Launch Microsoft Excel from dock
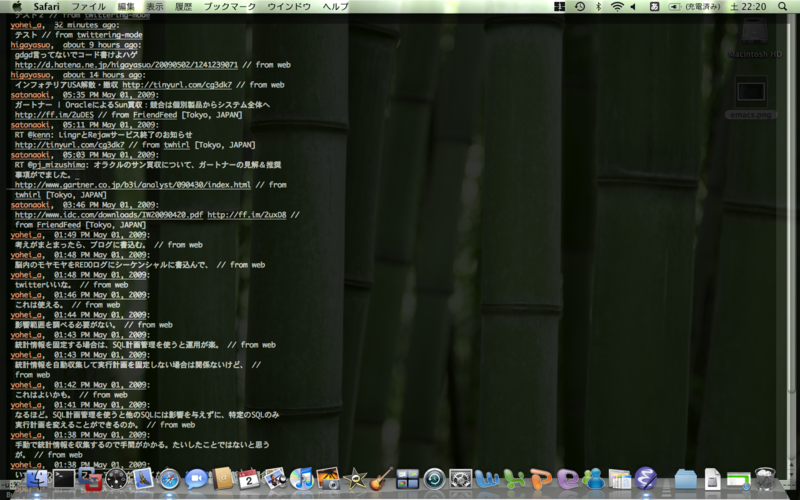The width and height of the screenshot is (800, 500). pos(514,480)
